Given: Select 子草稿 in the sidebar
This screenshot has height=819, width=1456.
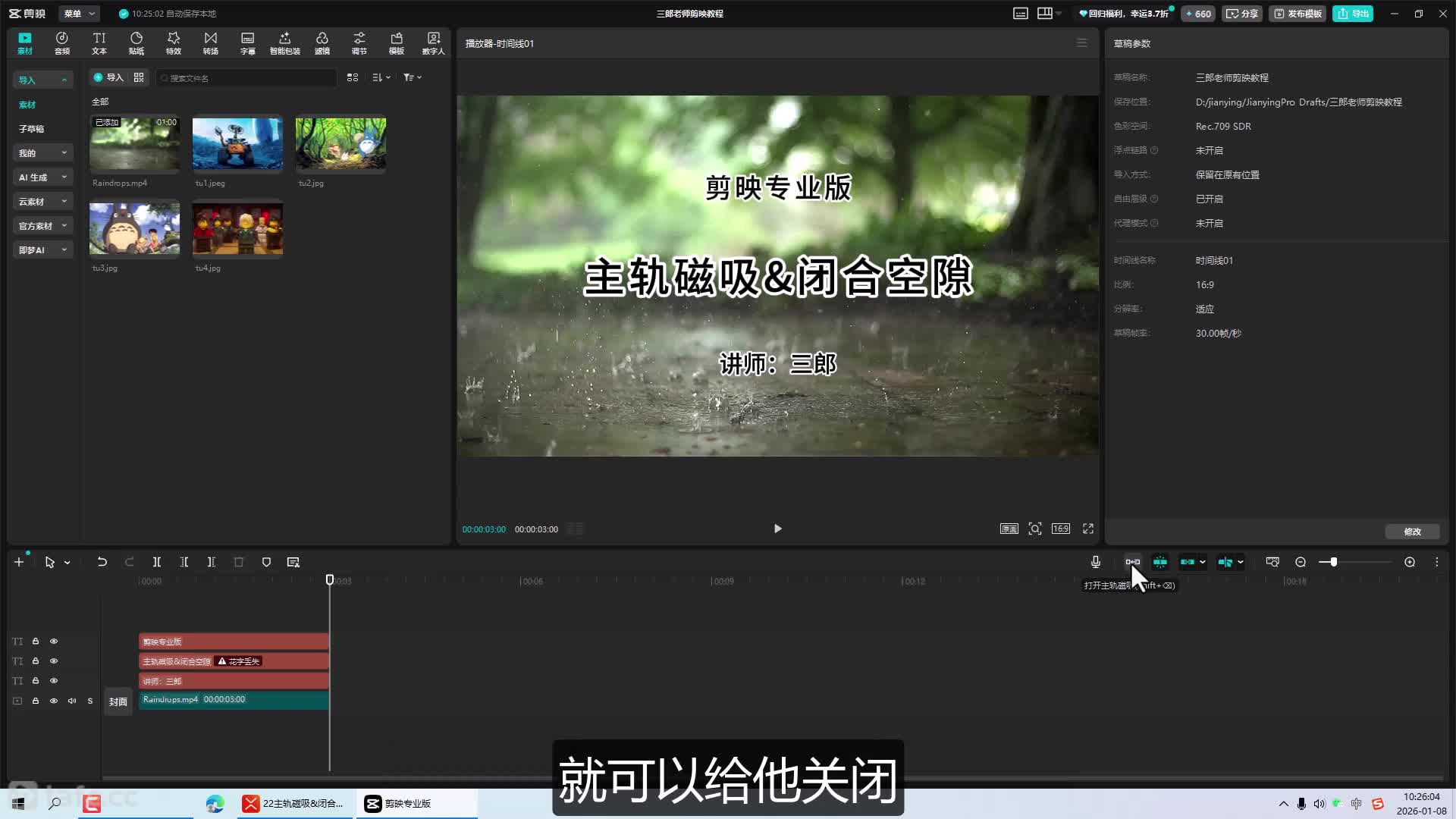Looking at the screenshot, I should pos(31,129).
